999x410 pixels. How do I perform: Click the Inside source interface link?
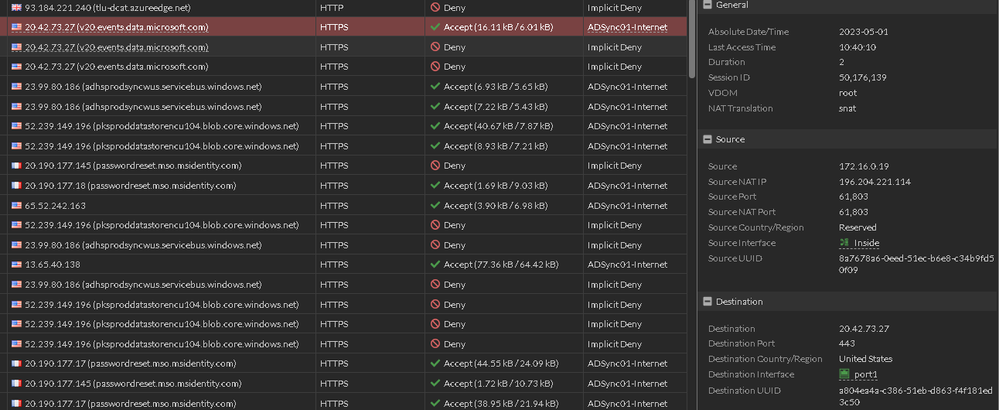(868, 243)
